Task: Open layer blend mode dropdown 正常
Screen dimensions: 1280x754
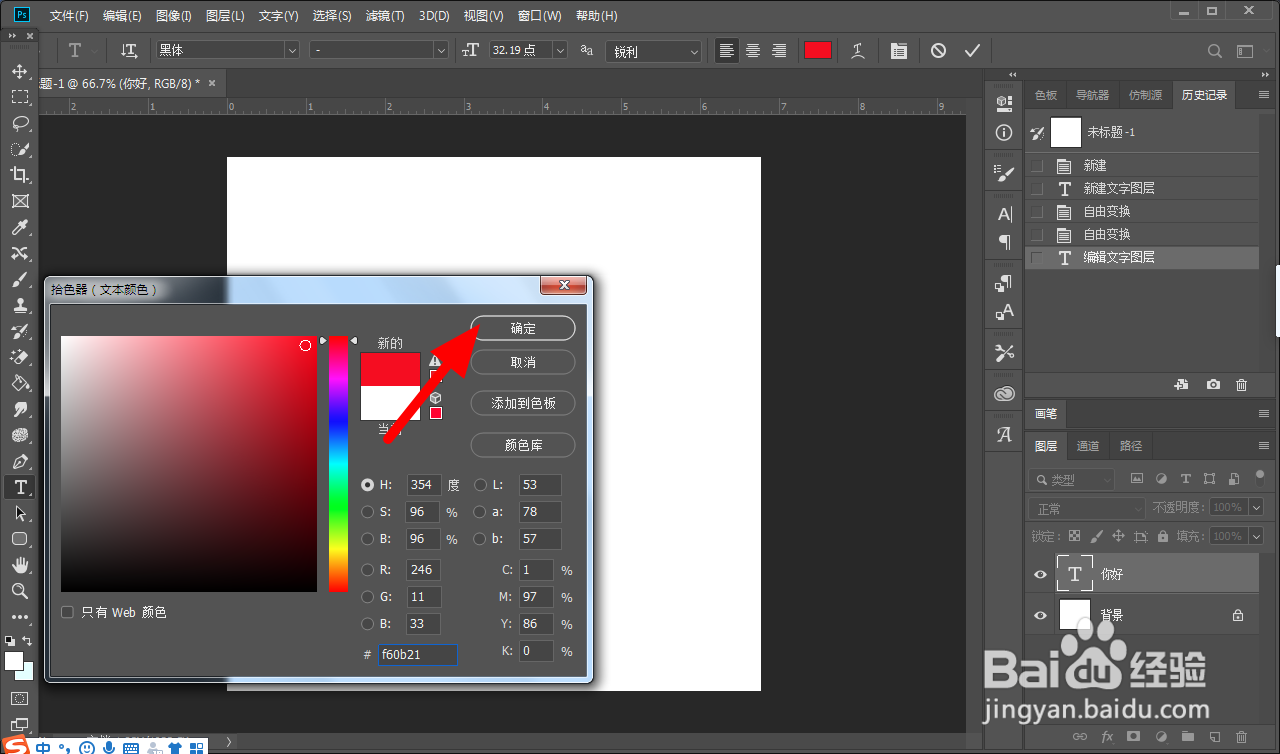Action: point(1087,508)
